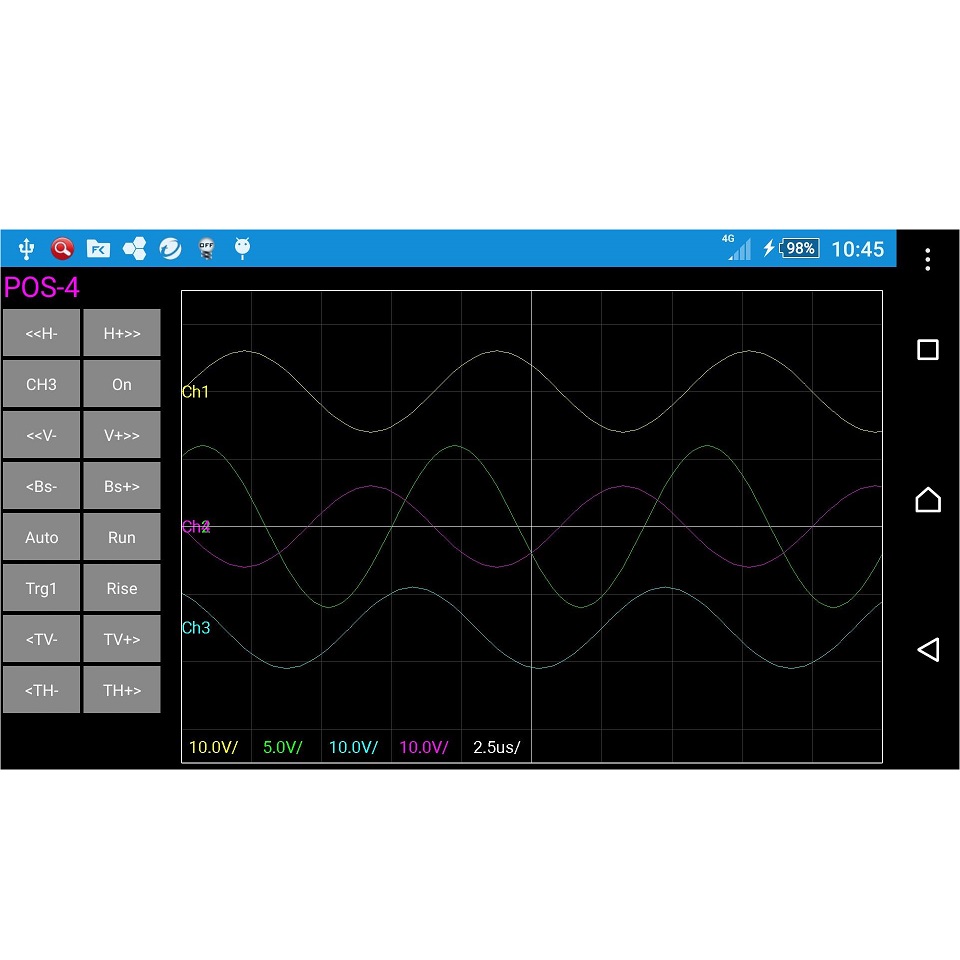Open recent apps with square icon

(927, 350)
